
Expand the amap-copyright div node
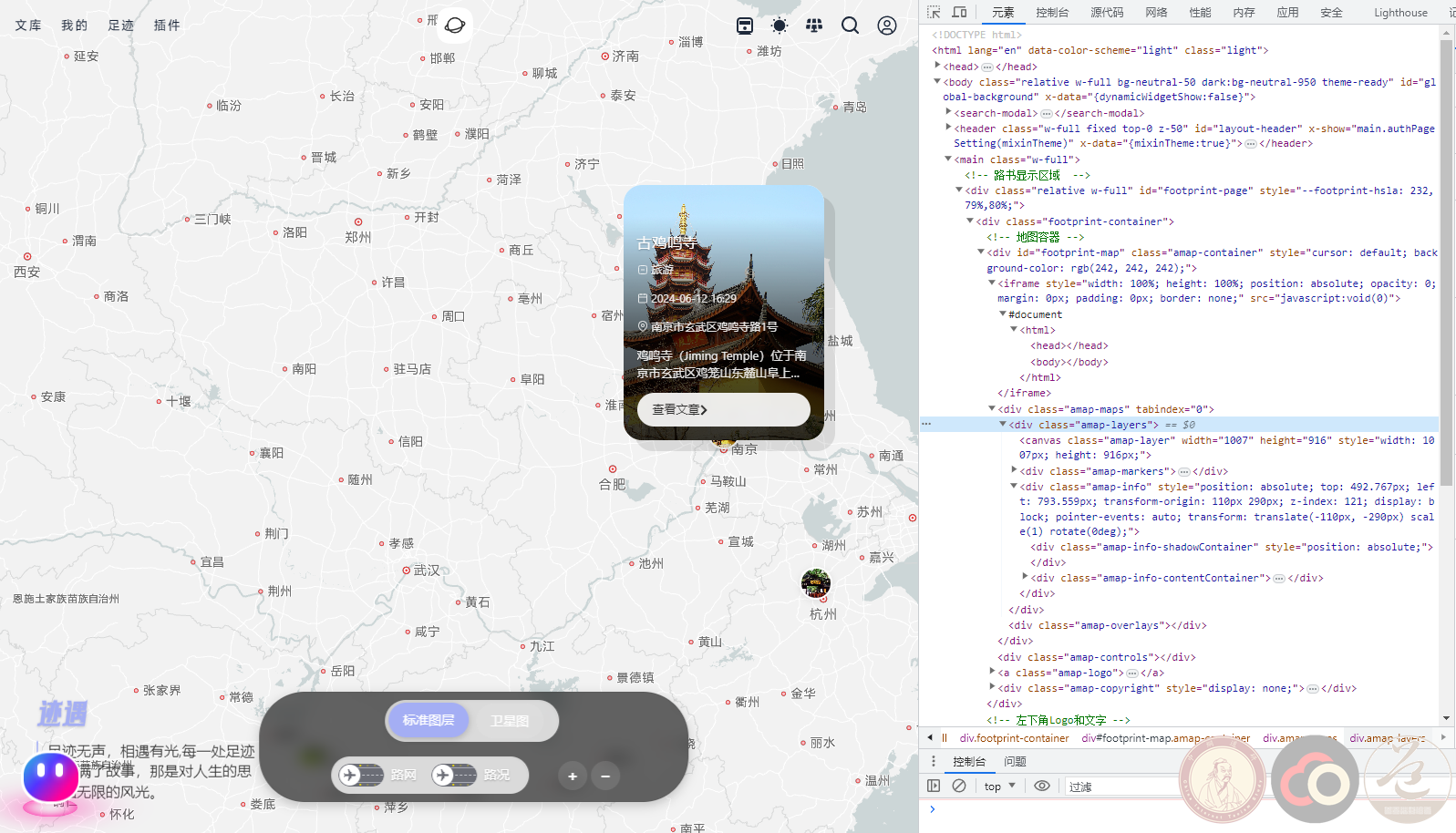(x=992, y=688)
